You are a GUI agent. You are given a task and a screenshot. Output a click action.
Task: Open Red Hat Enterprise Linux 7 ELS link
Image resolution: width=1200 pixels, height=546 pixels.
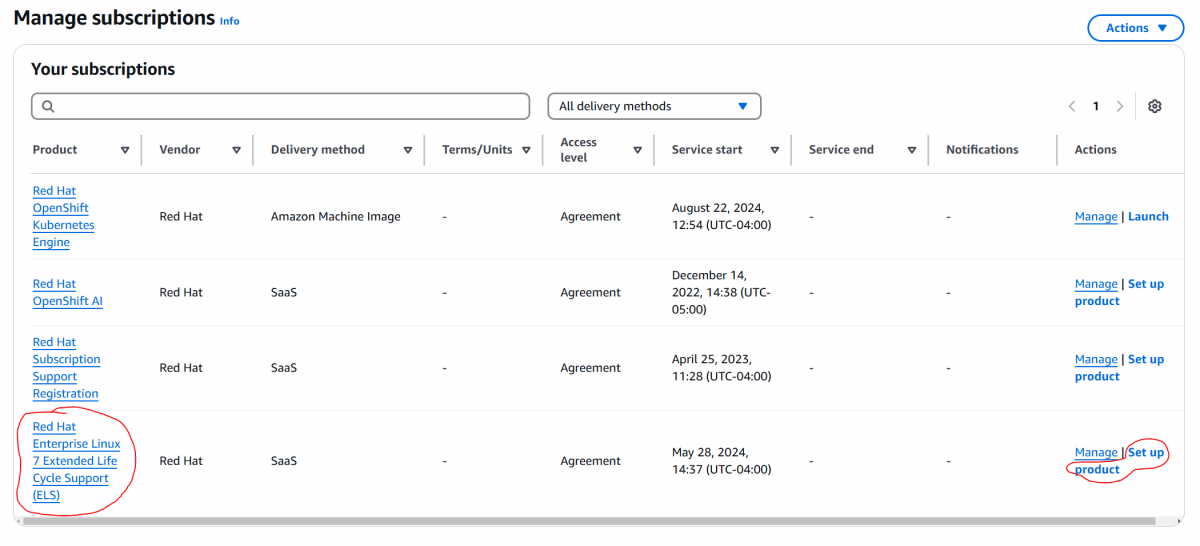point(76,461)
